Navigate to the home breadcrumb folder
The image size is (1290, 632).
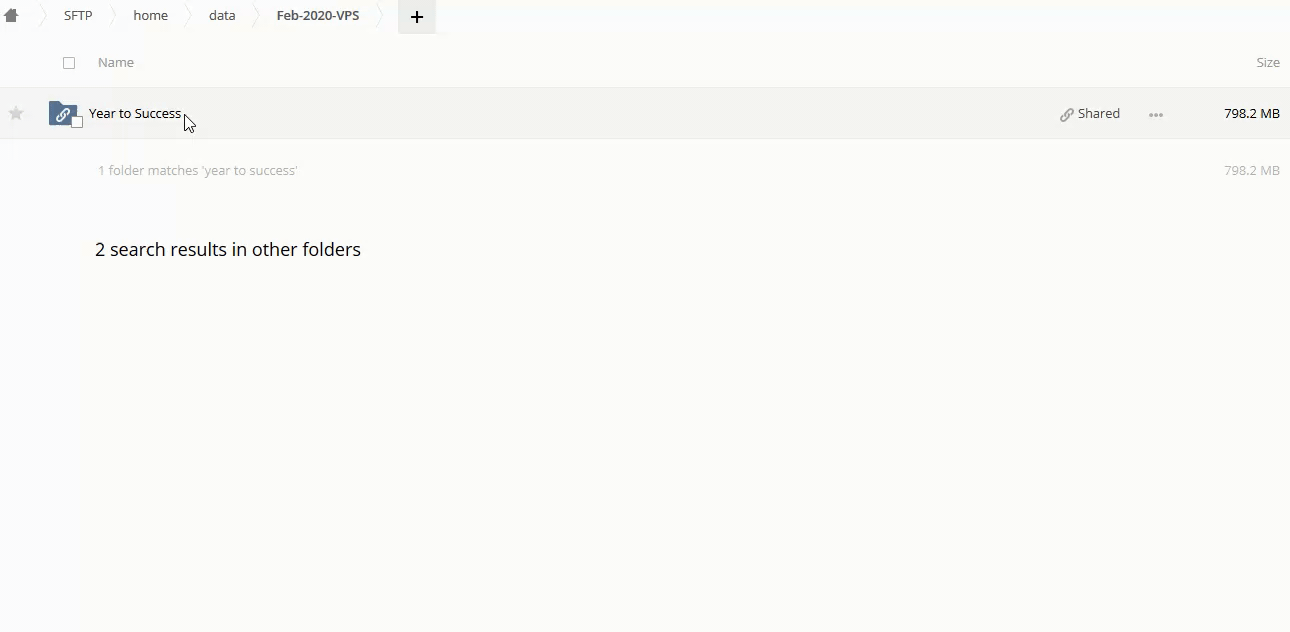151,16
